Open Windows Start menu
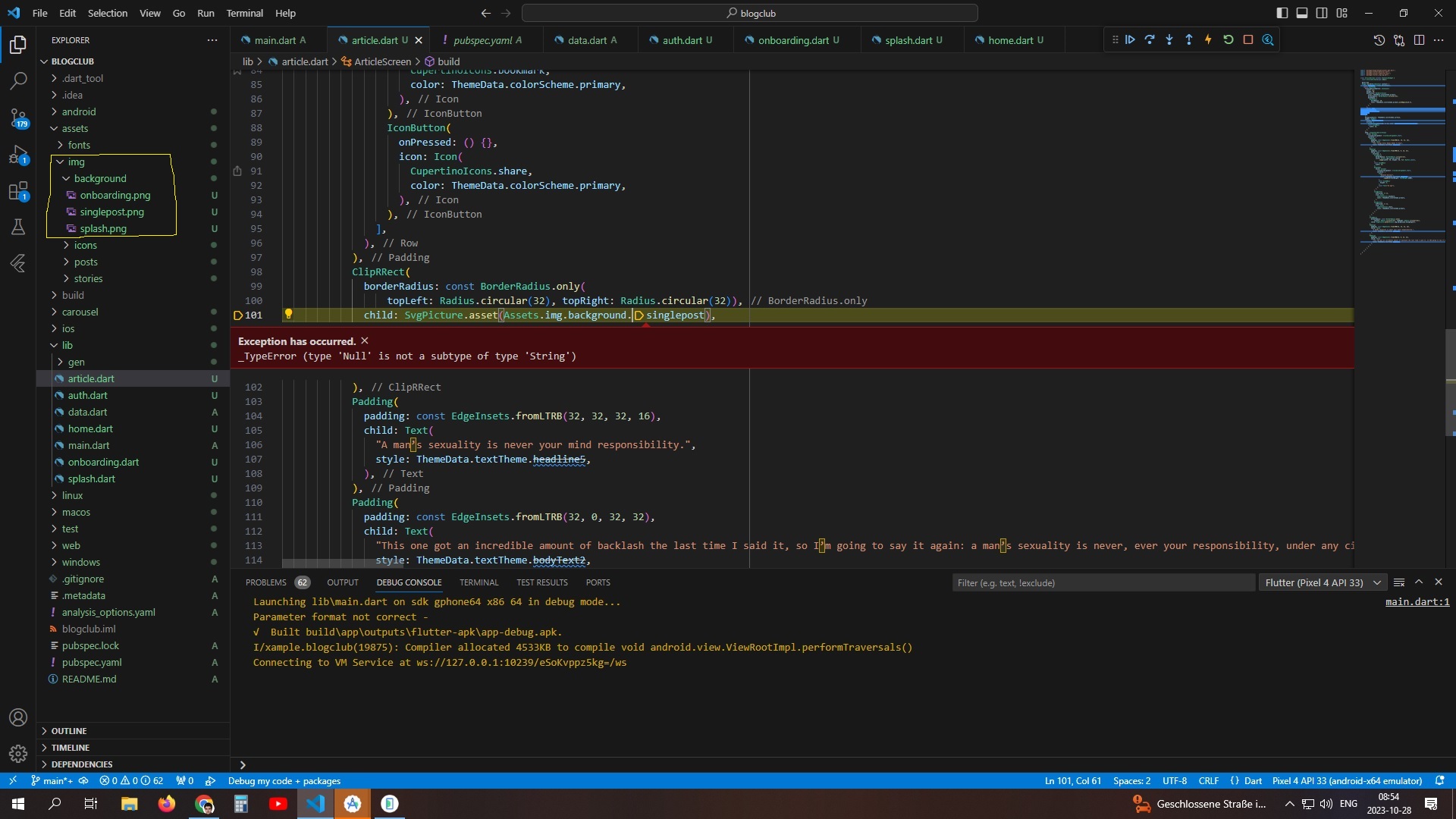Screen dimensions: 1456x819 (x=18, y=804)
